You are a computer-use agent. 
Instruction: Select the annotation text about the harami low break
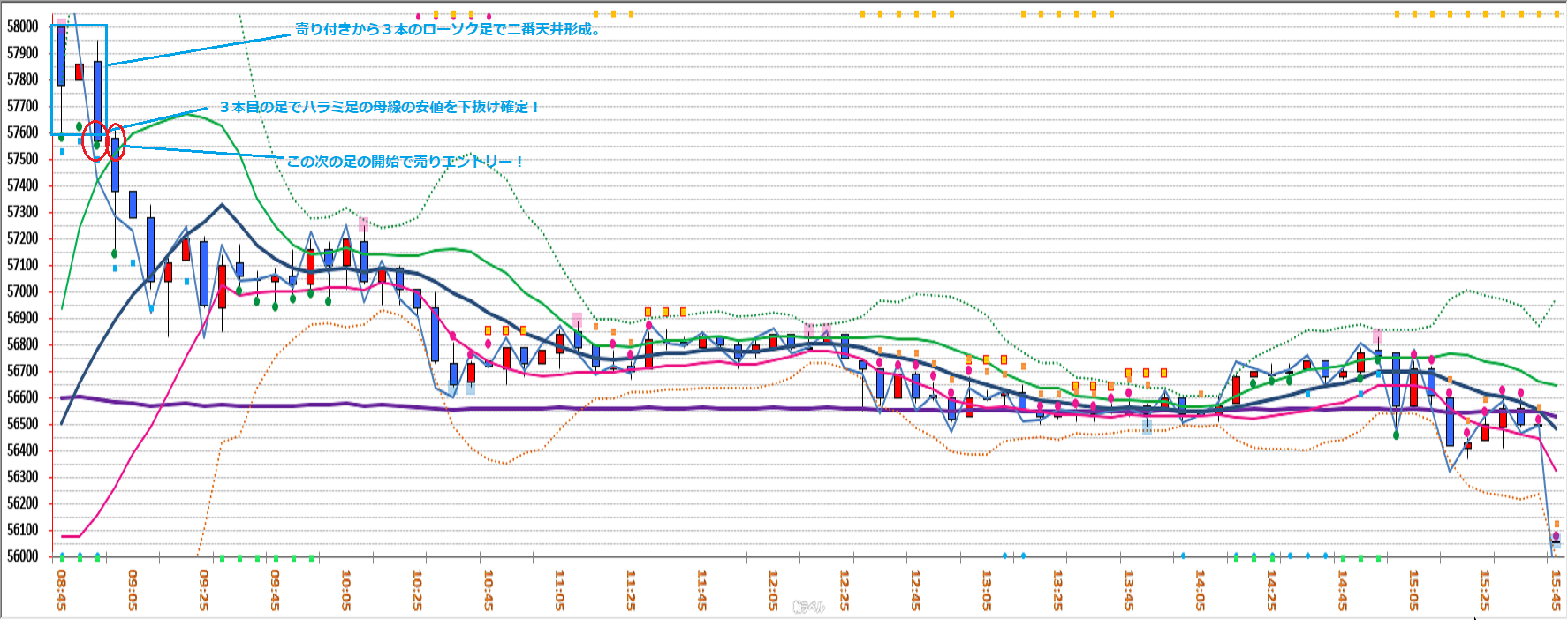point(379,107)
